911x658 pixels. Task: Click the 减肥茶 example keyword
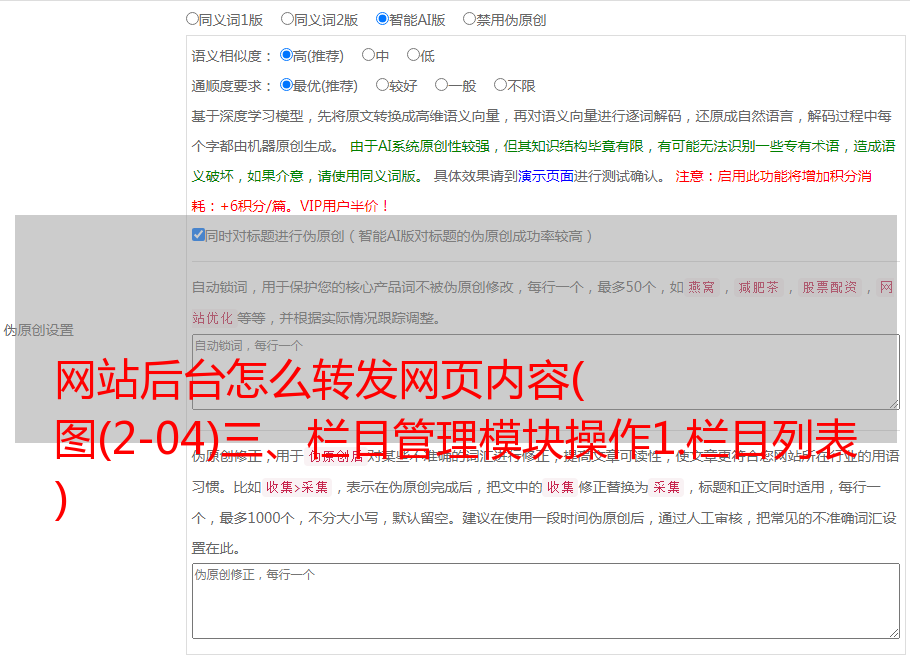click(759, 287)
